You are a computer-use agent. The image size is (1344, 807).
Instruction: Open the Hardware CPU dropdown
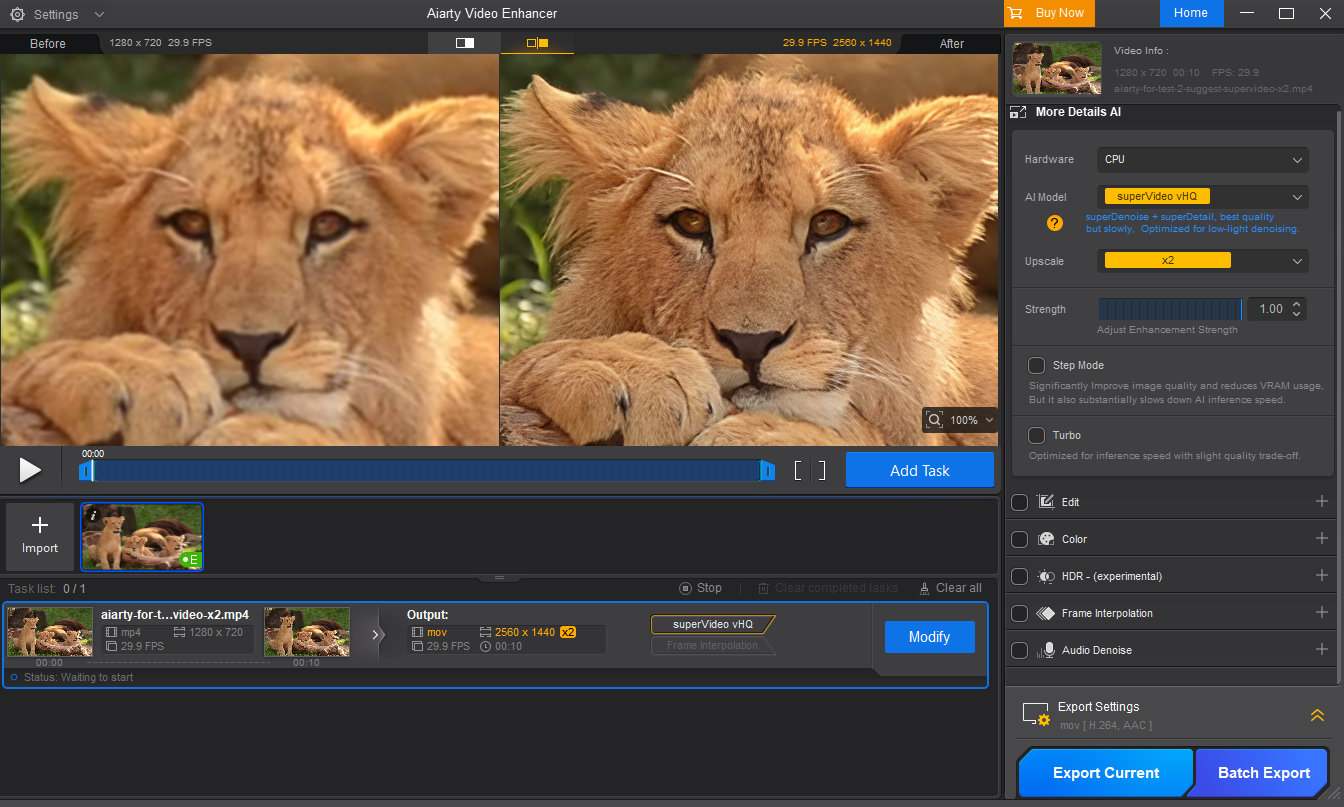pos(1202,159)
